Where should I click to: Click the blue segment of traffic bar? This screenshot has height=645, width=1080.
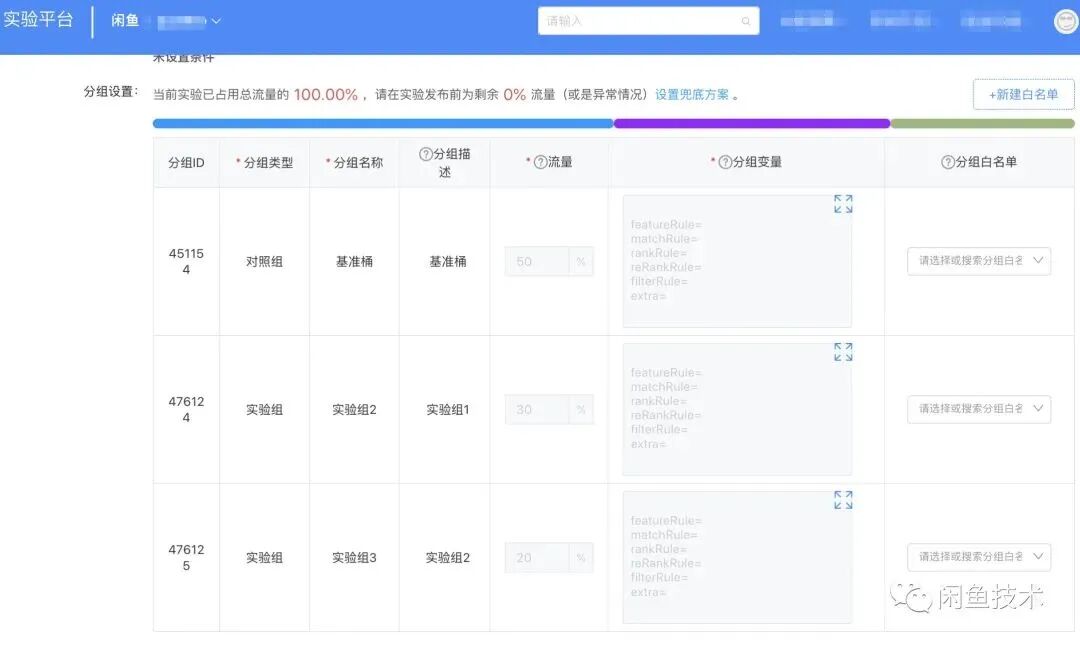click(x=383, y=123)
